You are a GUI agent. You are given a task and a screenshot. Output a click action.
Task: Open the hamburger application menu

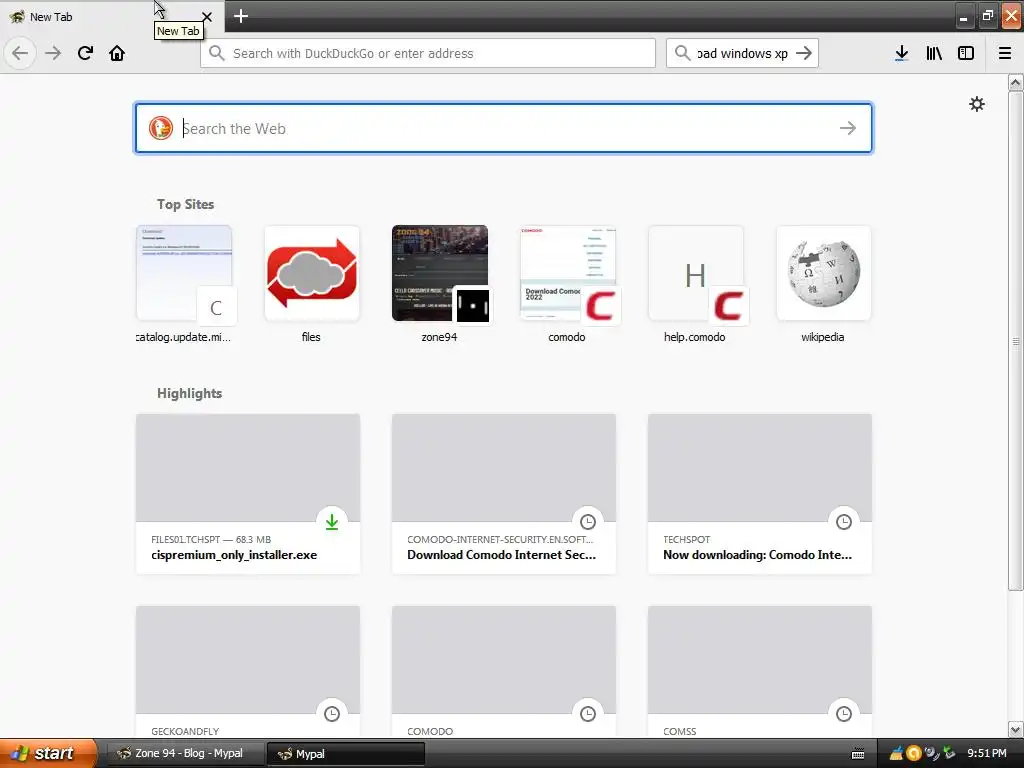1005,53
